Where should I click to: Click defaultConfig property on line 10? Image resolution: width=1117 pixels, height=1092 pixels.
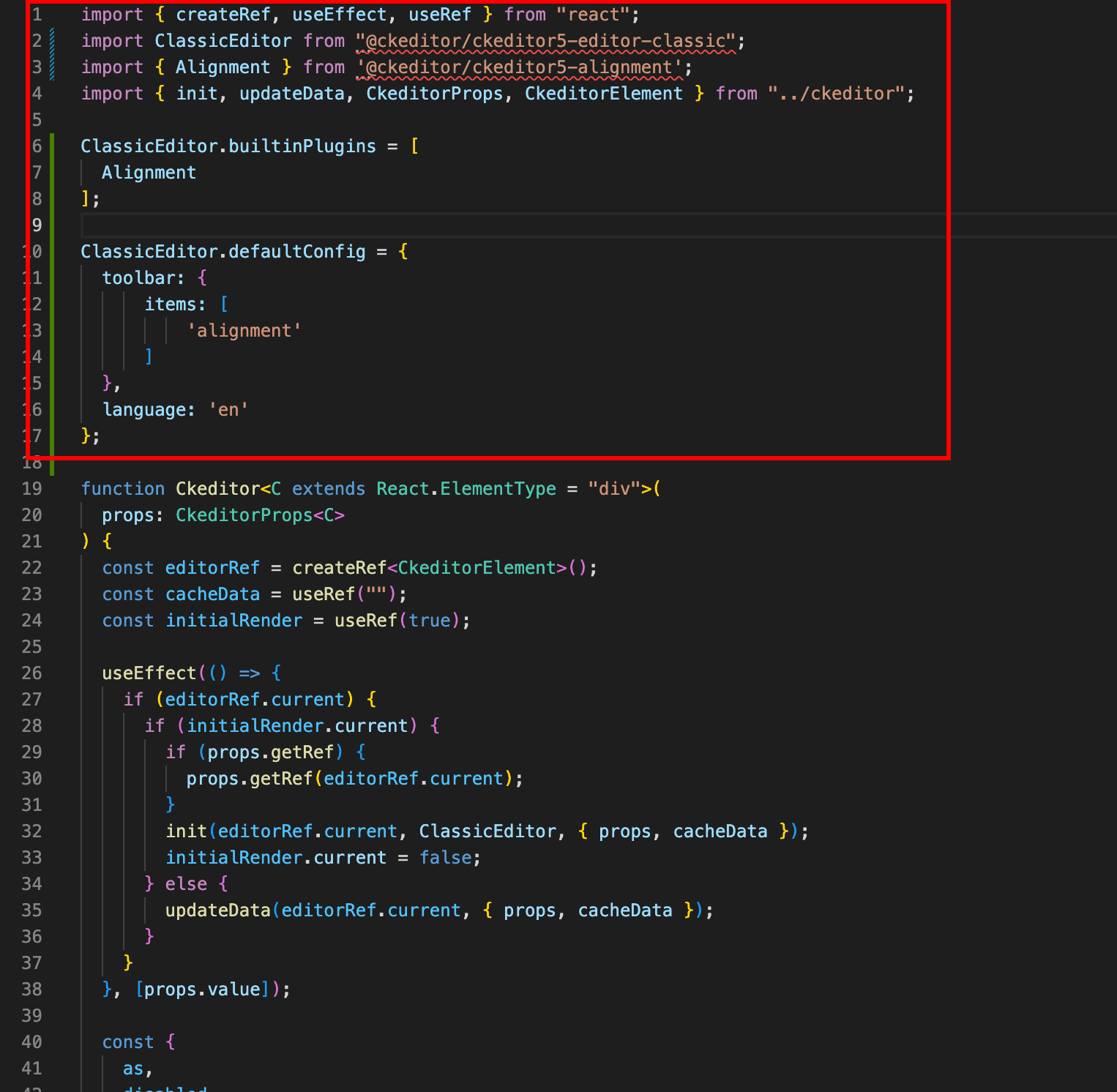(x=296, y=252)
